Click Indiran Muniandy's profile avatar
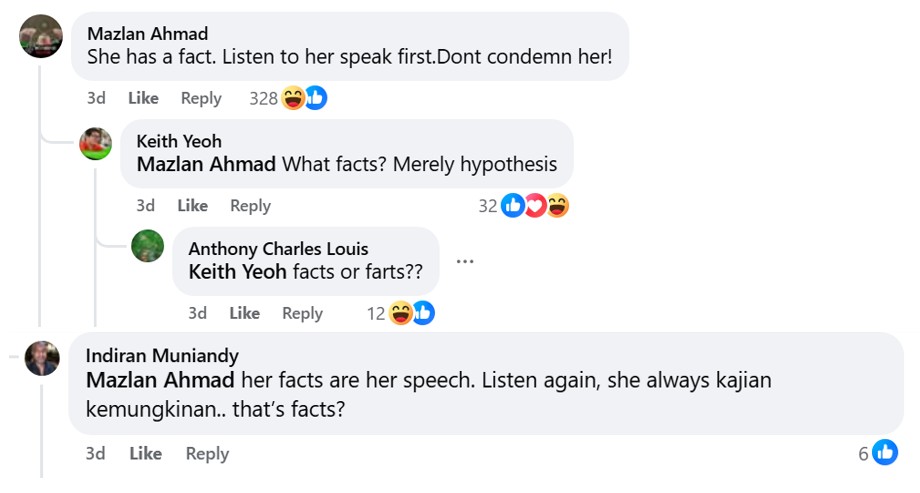Image resolution: width=920 pixels, height=493 pixels. tap(41, 358)
